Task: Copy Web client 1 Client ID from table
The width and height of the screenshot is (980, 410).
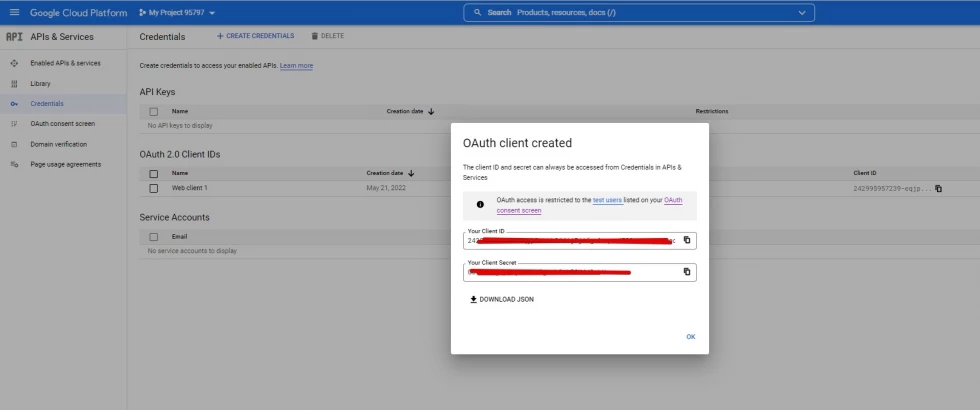Action: [938, 188]
